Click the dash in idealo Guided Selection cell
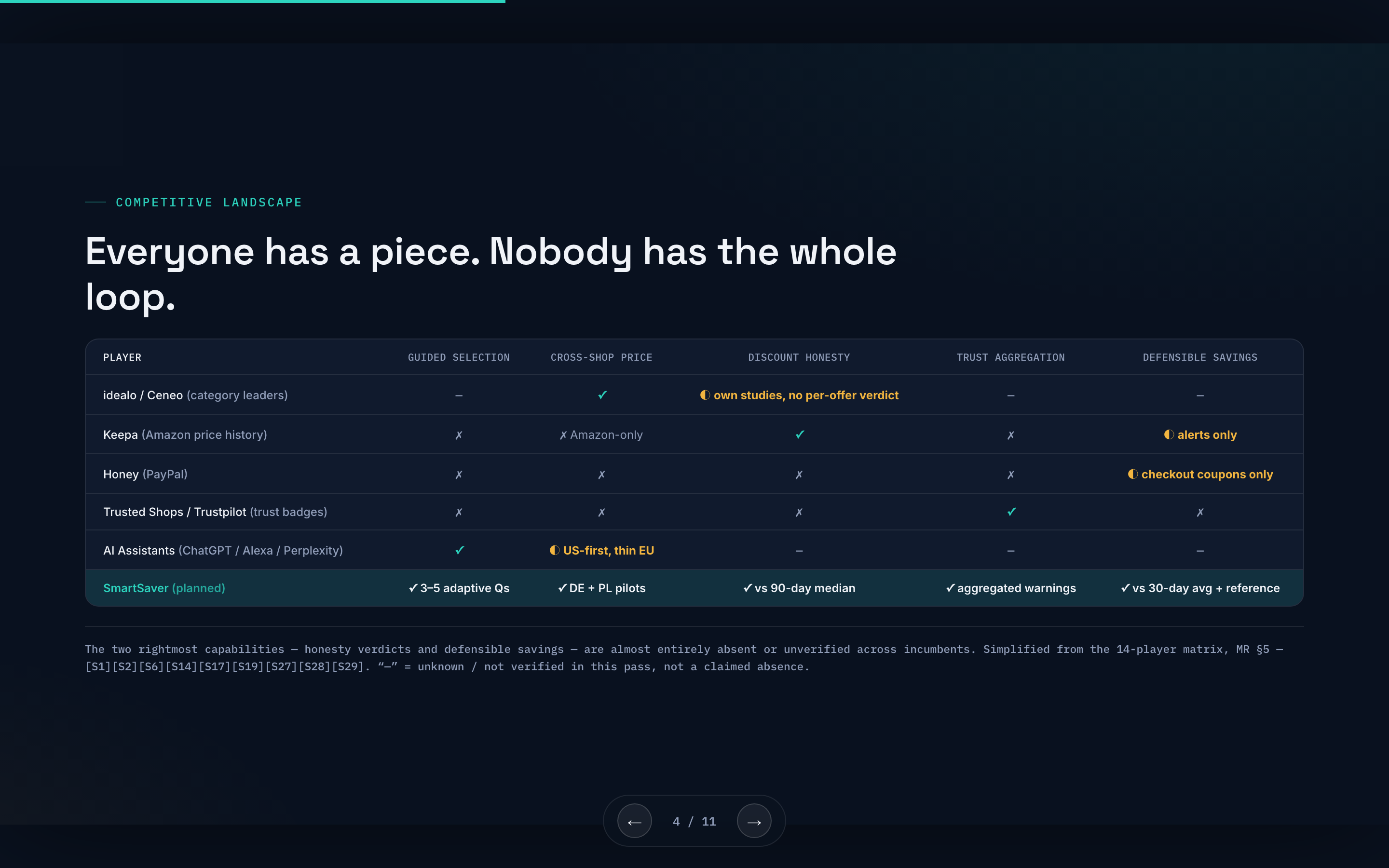Image resolution: width=1389 pixels, height=868 pixels. tap(459, 395)
